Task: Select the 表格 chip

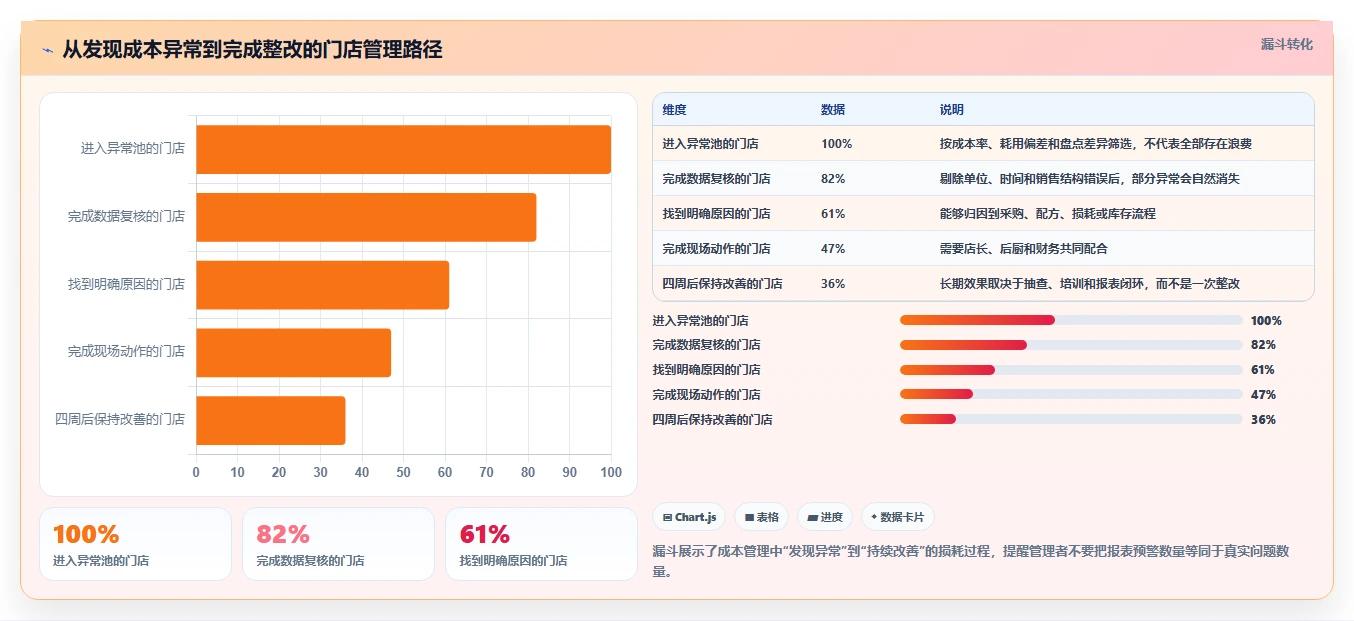Action: point(761,517)
